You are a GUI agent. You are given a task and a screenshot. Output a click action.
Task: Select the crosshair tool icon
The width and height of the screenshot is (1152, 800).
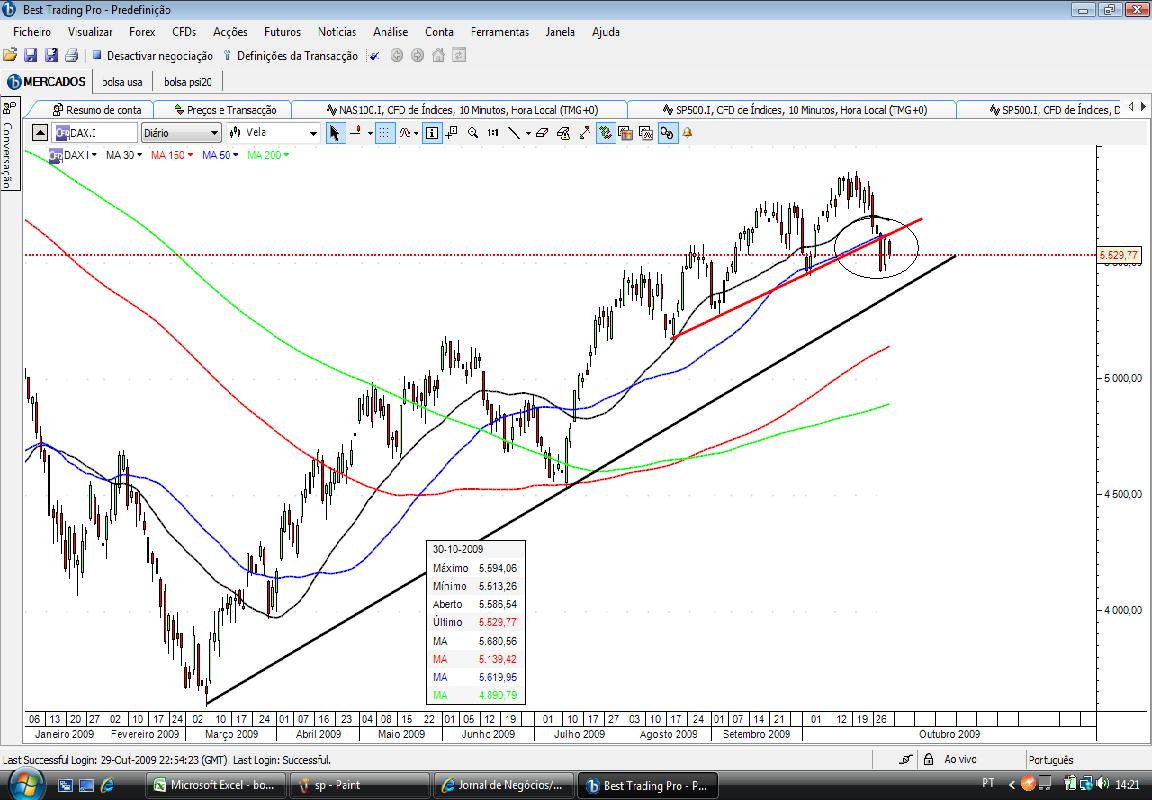pos(451,133)
